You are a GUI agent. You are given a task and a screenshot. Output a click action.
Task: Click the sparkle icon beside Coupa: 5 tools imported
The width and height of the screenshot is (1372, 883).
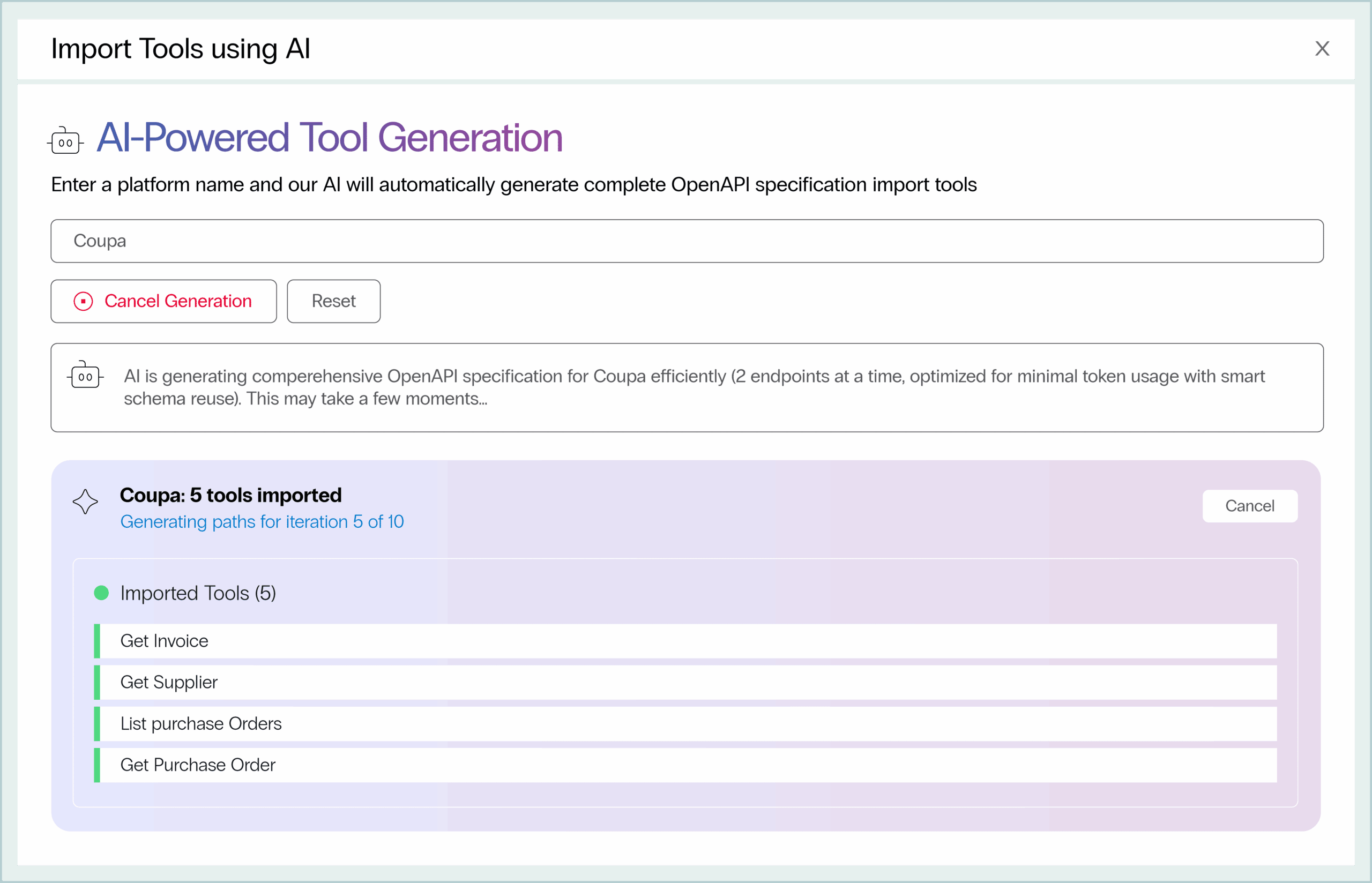(85, 502)
